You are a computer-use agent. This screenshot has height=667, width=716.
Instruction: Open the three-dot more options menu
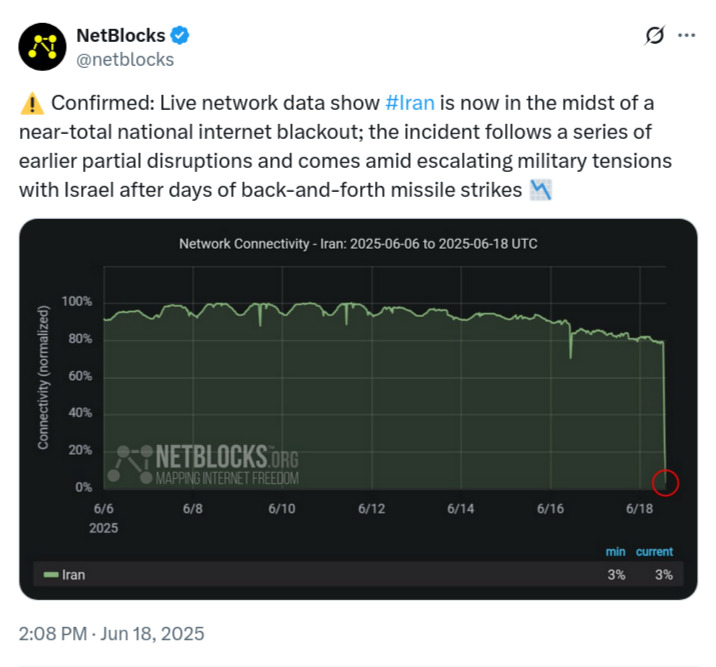click(x=686, y=35)
